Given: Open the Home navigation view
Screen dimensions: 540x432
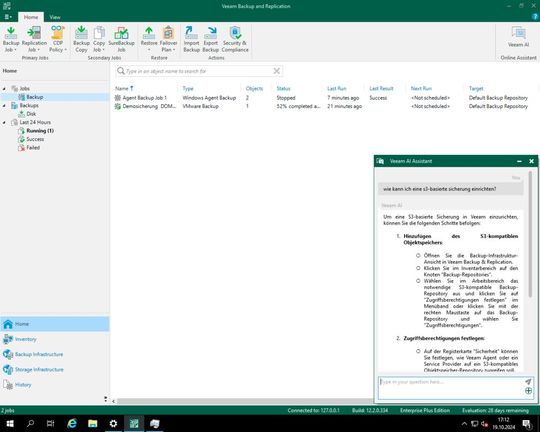Looking at the screenshot, I should (x=55, y=324).
